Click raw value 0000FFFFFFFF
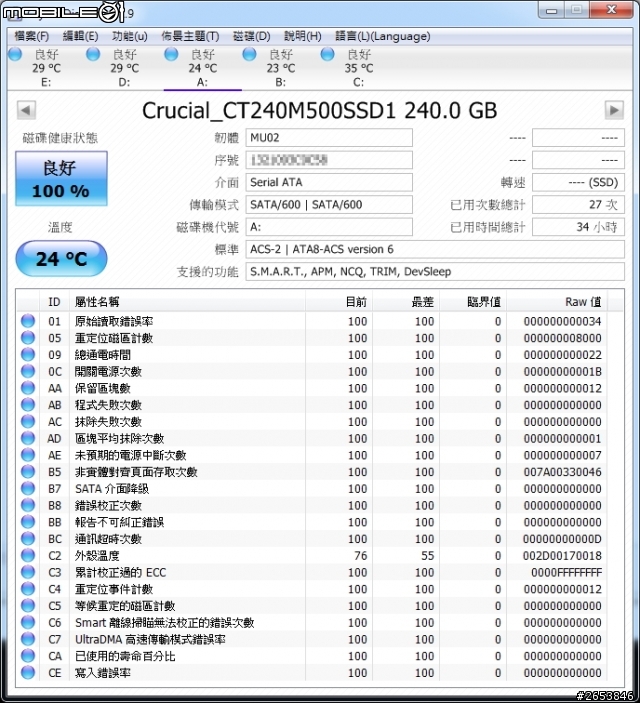 coord(566,572)
